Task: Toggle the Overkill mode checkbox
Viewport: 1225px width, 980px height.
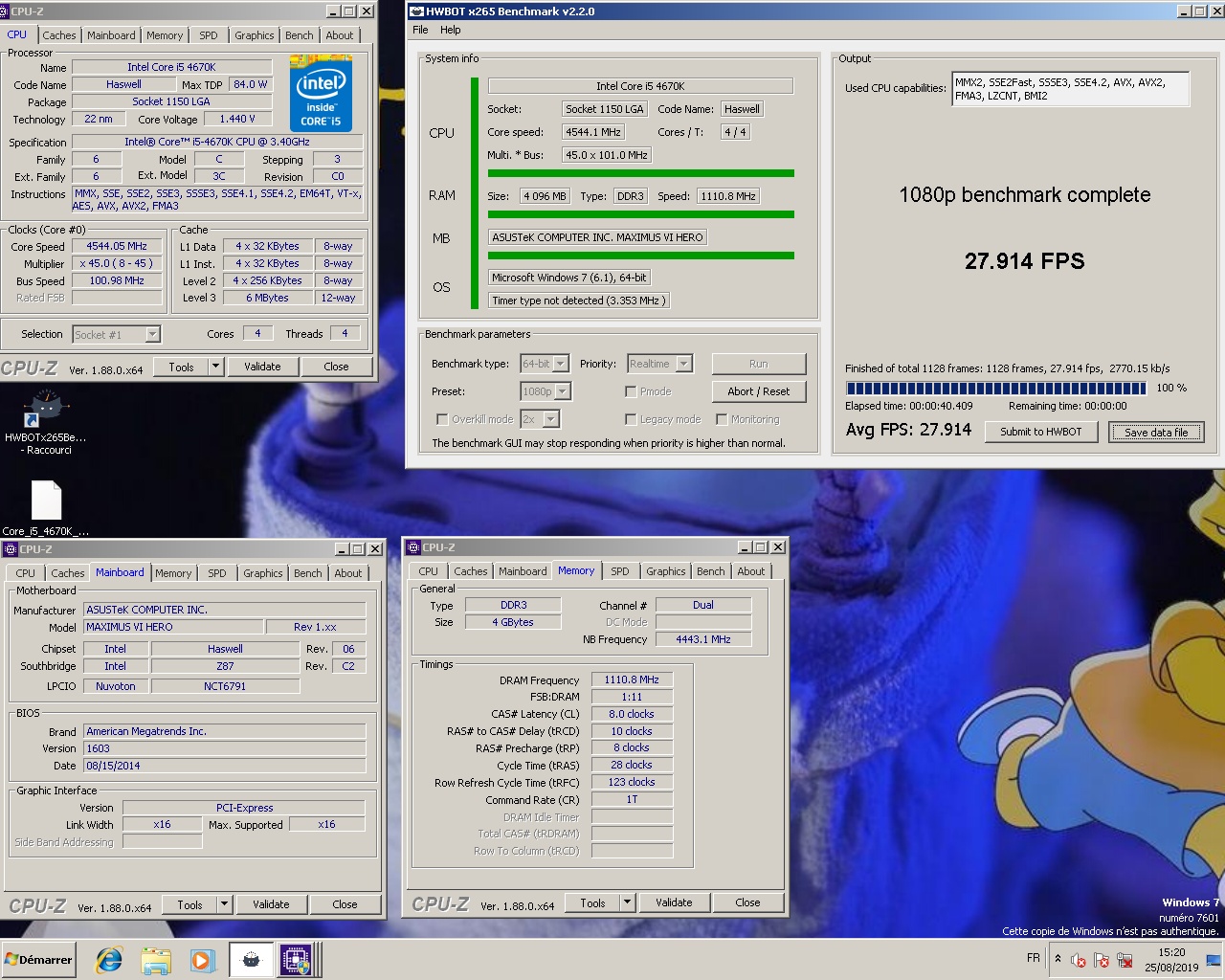Action: pos(441,419)
